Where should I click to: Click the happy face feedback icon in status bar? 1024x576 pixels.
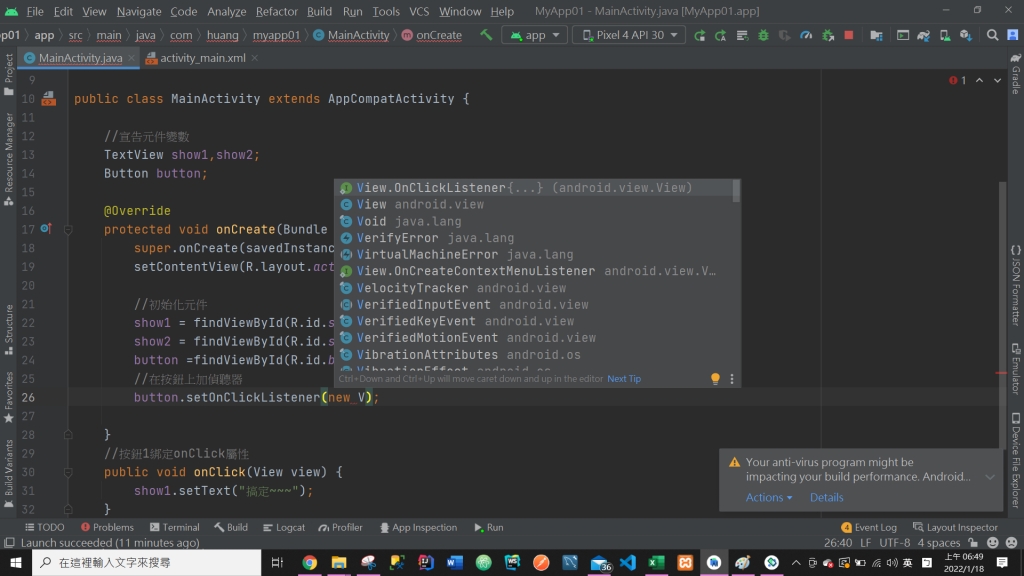pos(993,543)
